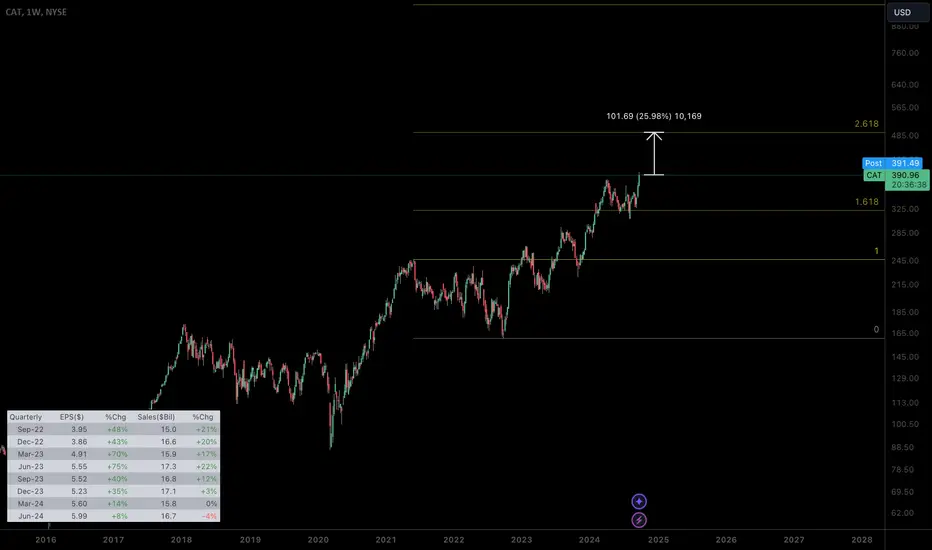
Task: Click the 2028 label on time axis
Action: pos(862,540)
